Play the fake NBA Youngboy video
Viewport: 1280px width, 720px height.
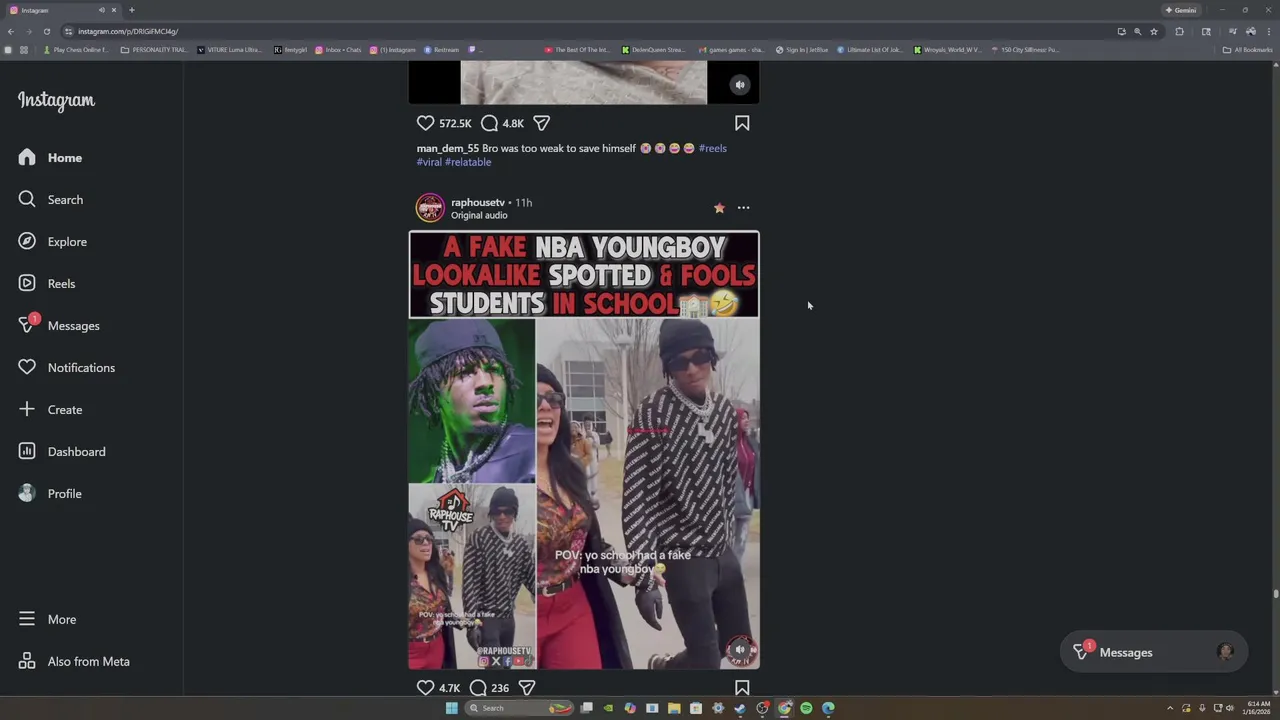point(584,450)
